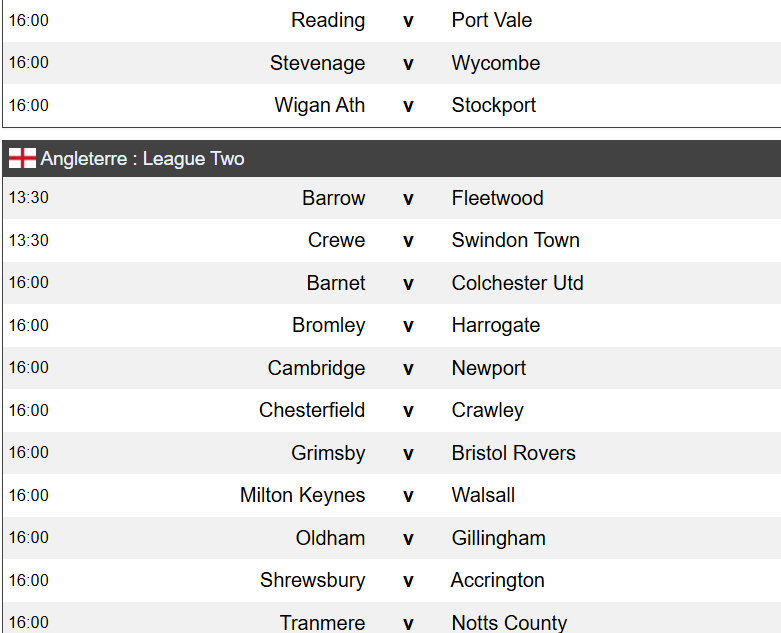The width and height of the screenshot is (781, 633).
Task: Select the Cambridge team name
Action: (x=316, y=368)
